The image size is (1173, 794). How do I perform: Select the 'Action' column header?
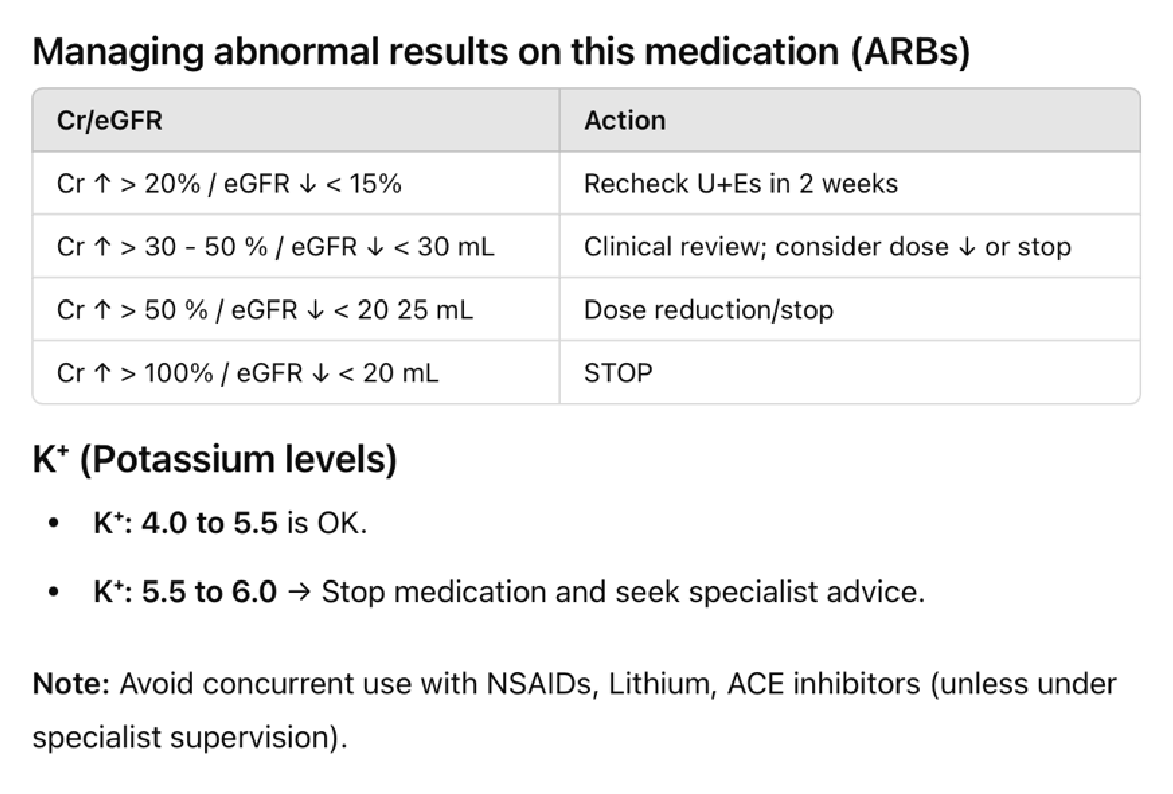[625, 121]
